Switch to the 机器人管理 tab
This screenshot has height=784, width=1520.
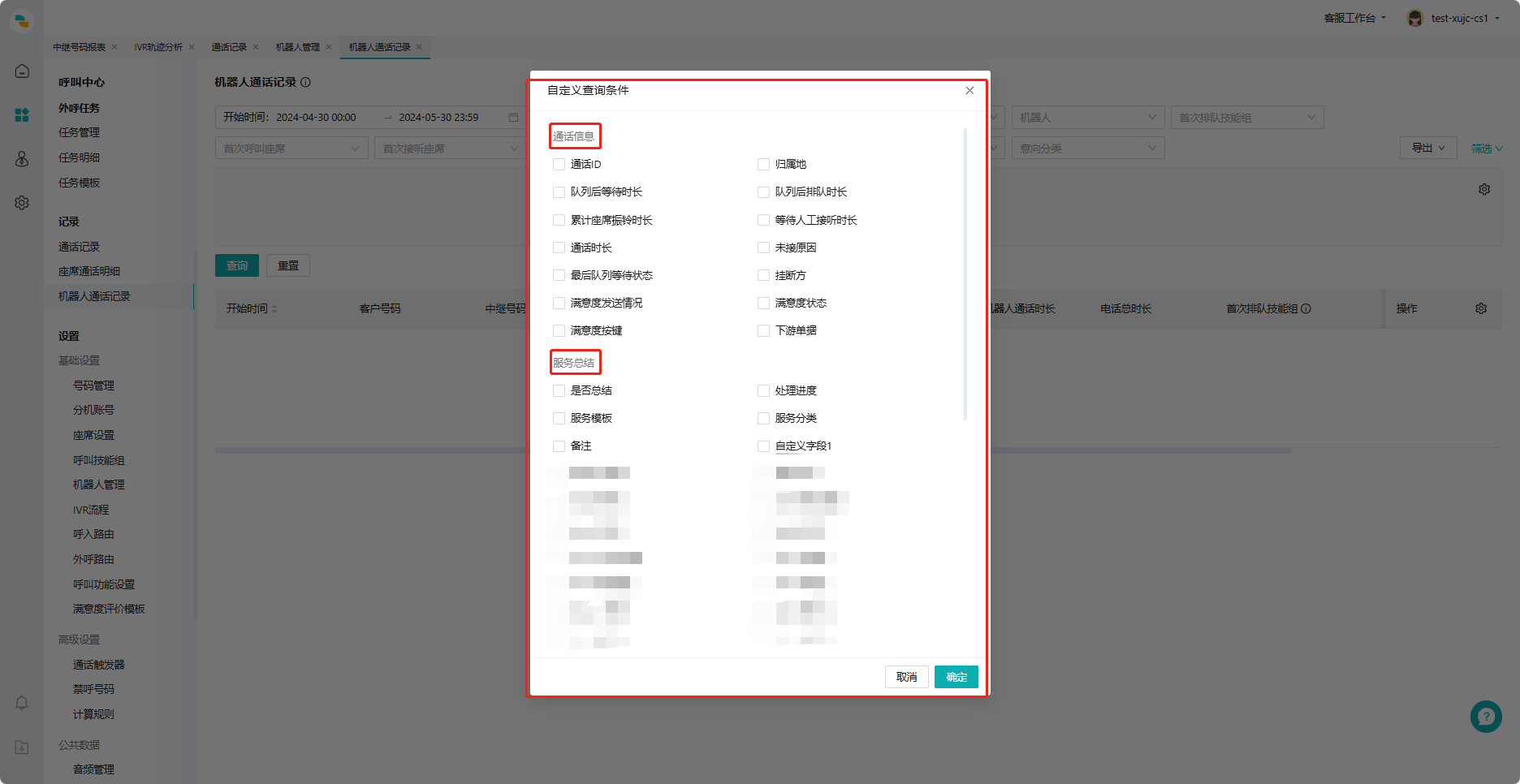[x=298, y=47]
